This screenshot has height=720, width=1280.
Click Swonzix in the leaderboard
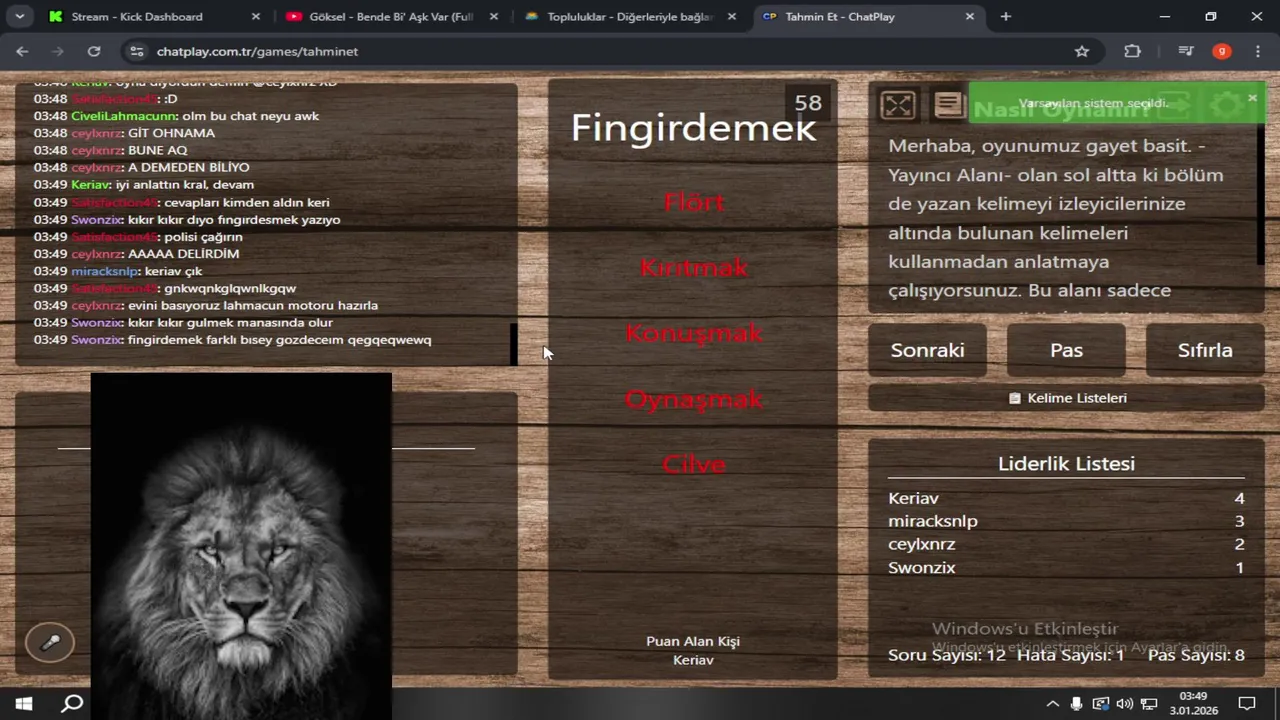tap(922, 567)
